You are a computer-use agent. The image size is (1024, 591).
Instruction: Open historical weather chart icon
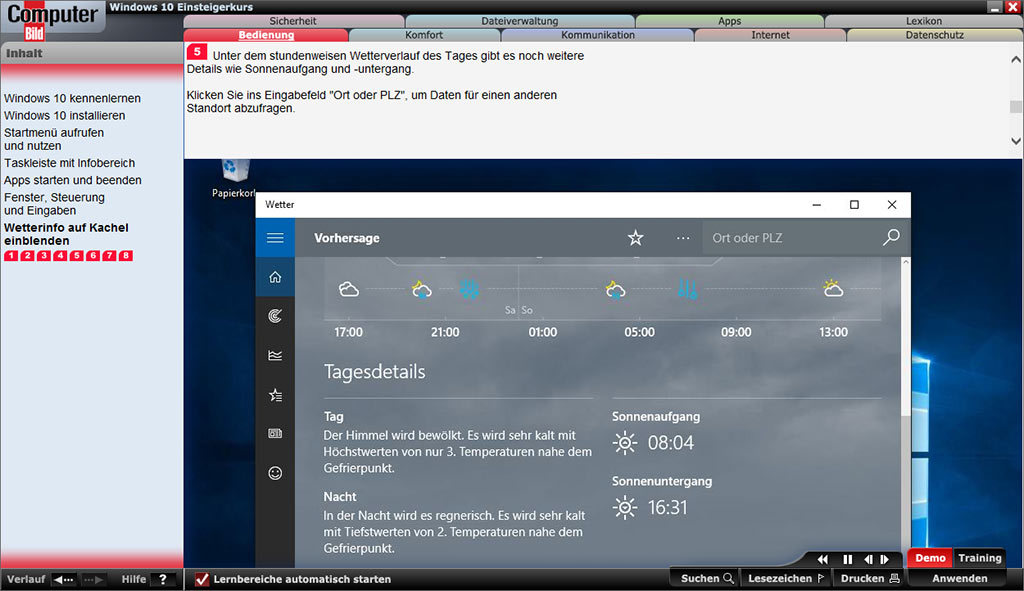tap(275, 355)
